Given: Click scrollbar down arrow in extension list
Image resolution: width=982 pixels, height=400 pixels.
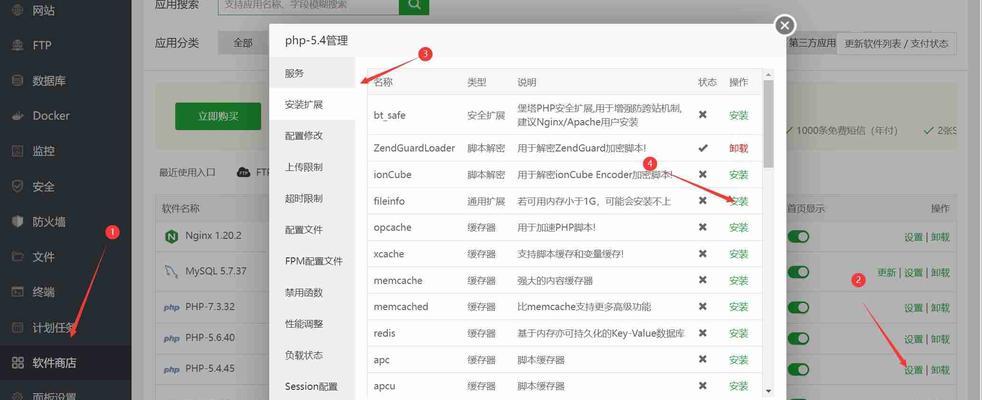Looking at the screenshot, I should 768,391.
